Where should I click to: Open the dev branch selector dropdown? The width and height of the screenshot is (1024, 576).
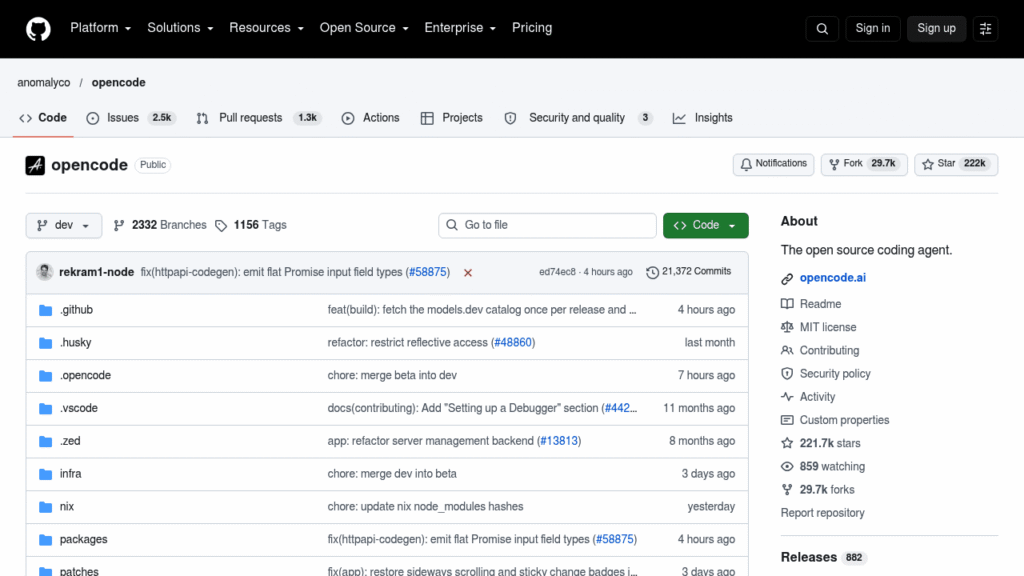64,225
